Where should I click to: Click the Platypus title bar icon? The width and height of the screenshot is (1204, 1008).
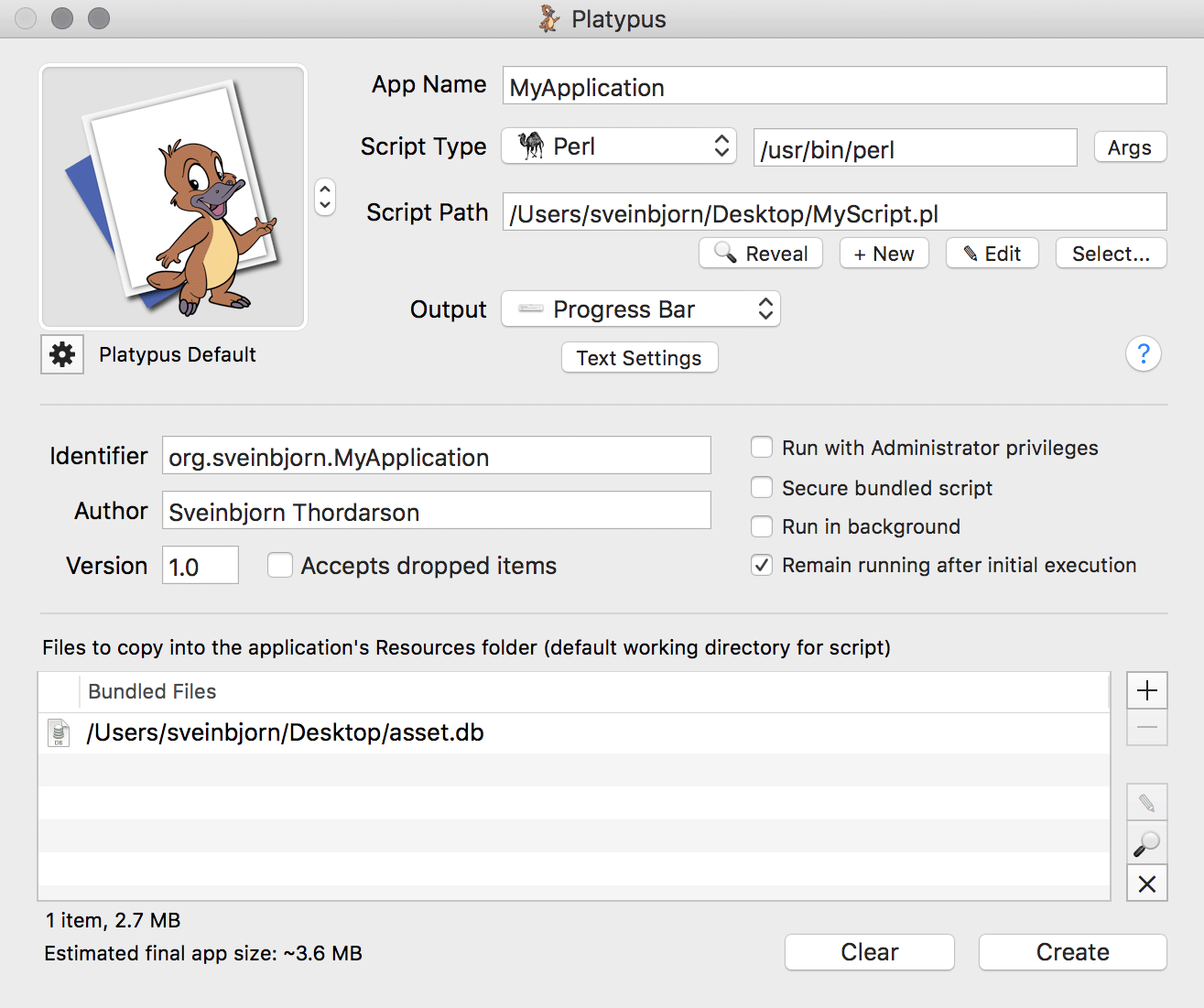tap(549, 18)
